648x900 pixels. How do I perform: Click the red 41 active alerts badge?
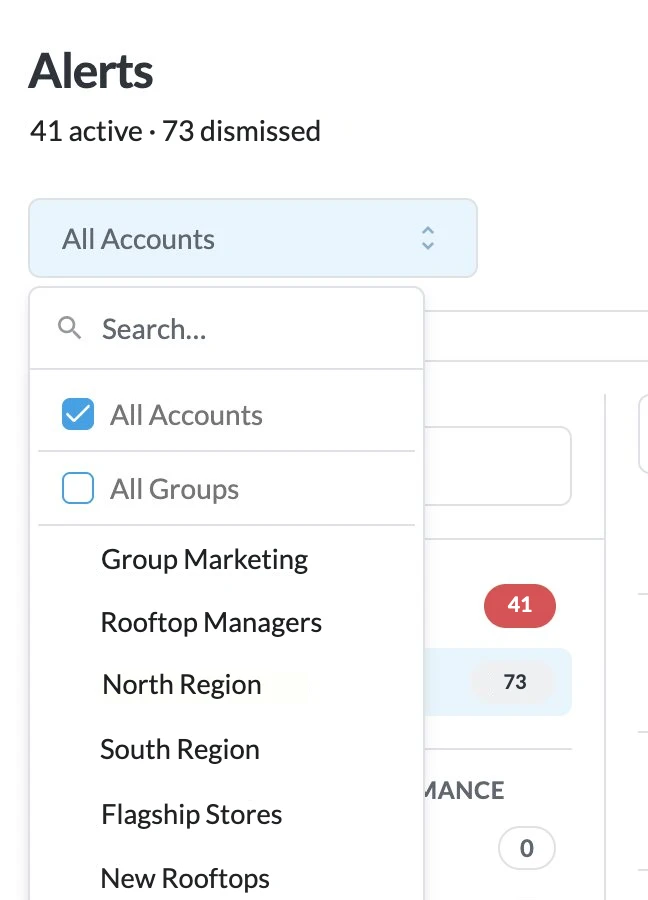click(520, 606)
